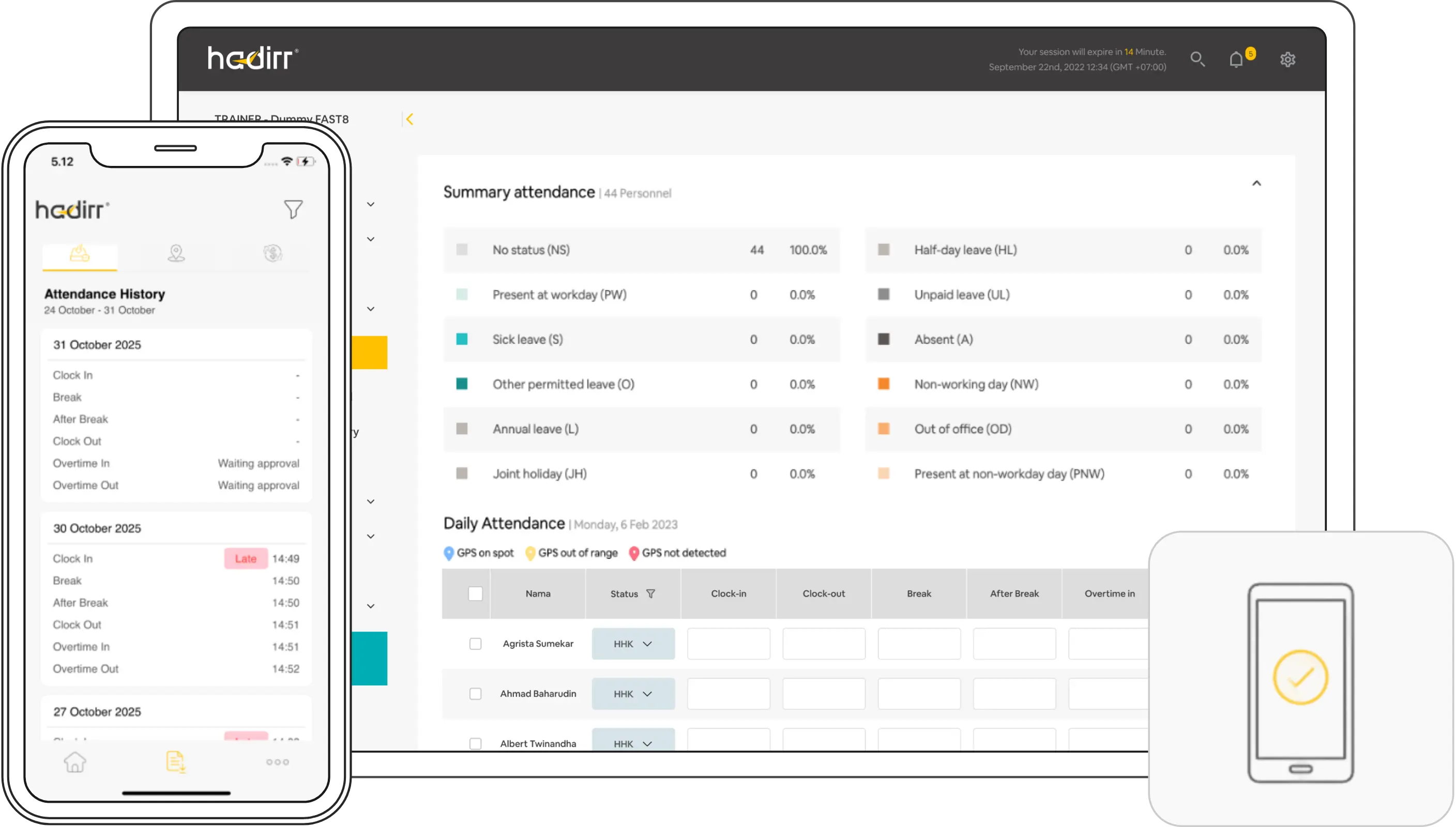The image size is (1456, 827).
Task: Click the Status column filter icon
Action: coord(650,593)
